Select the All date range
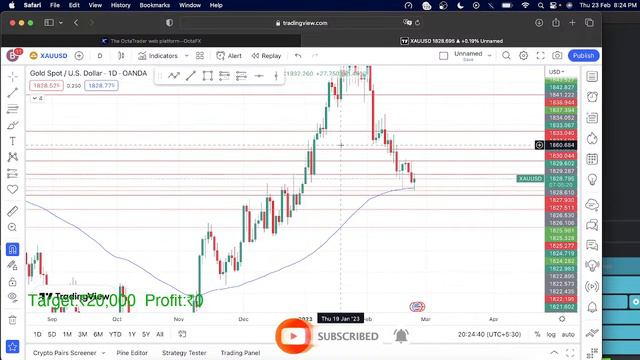640x360 pixels. tap(160, 334)
